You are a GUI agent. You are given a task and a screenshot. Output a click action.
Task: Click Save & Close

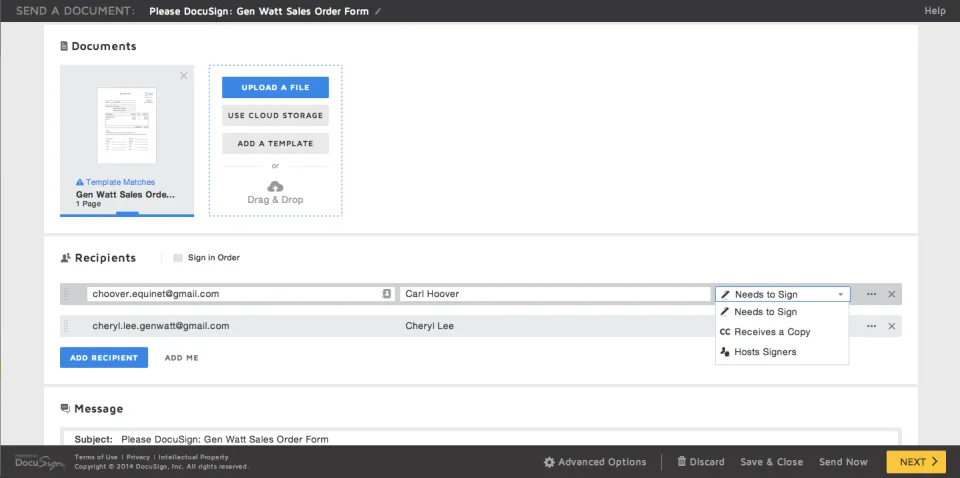pos(771,462)
